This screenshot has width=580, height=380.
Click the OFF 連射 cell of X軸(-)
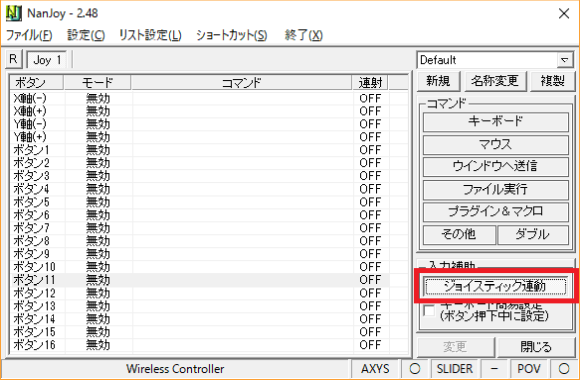[x=370, y=98]
